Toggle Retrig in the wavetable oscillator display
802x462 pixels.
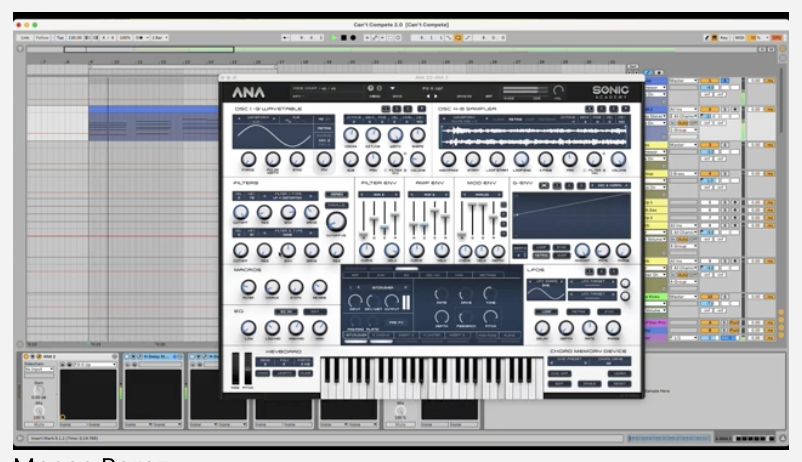[x=324, y=128]
